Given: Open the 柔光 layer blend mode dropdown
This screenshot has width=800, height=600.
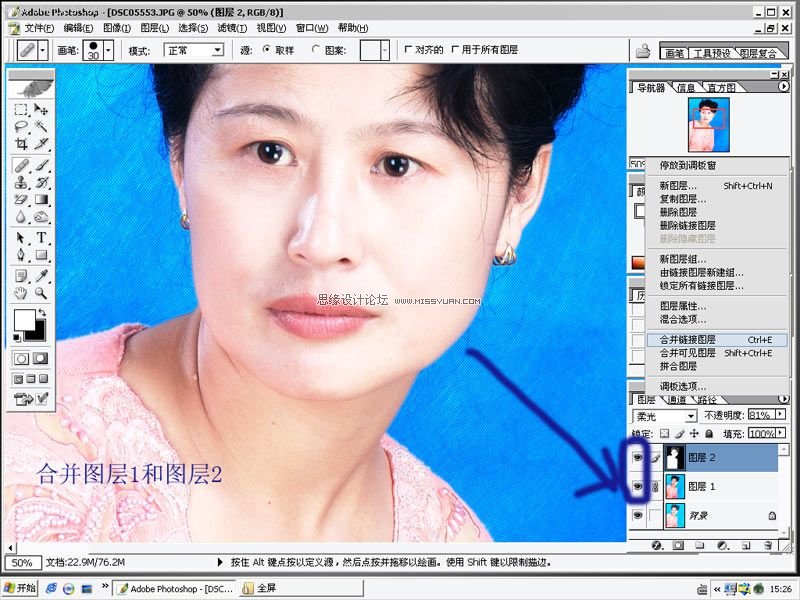Looking at the screenshot, I should [691, 416].
